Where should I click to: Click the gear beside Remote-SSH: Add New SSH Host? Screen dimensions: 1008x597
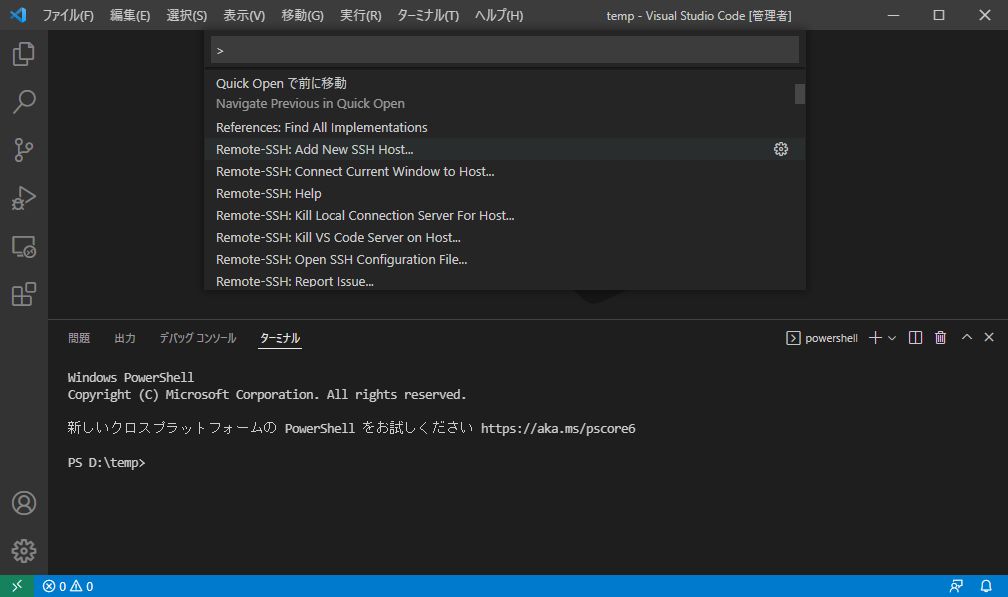[x=781, y=148]
